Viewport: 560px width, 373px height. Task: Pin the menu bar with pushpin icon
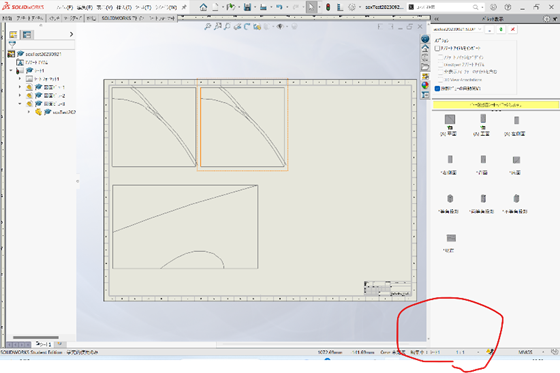click(184, 7)
